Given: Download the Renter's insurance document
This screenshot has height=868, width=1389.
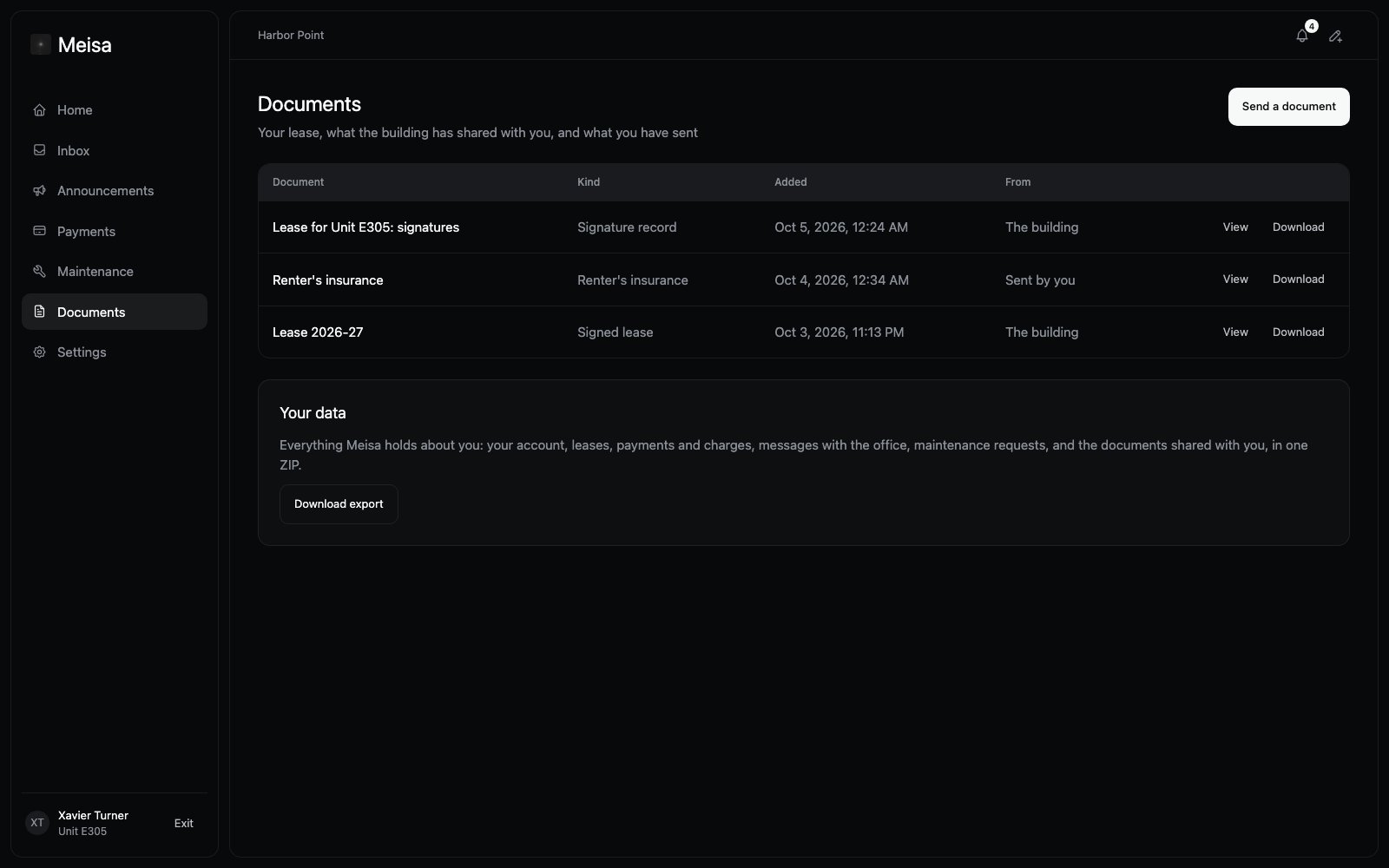Looking at the screenshot, I should pos(1298,279).
